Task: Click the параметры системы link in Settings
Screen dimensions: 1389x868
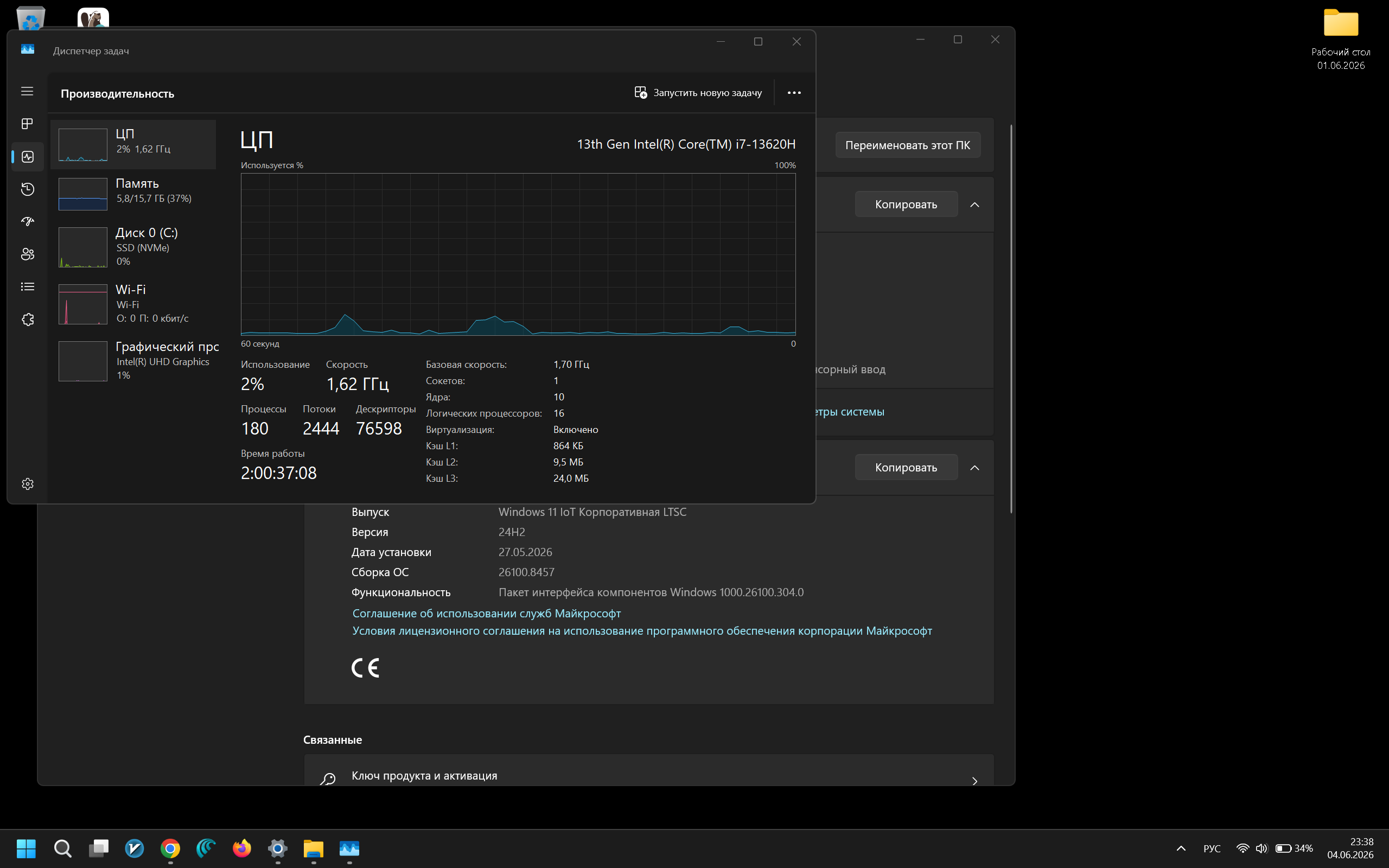Action: (x=850, y=412)
